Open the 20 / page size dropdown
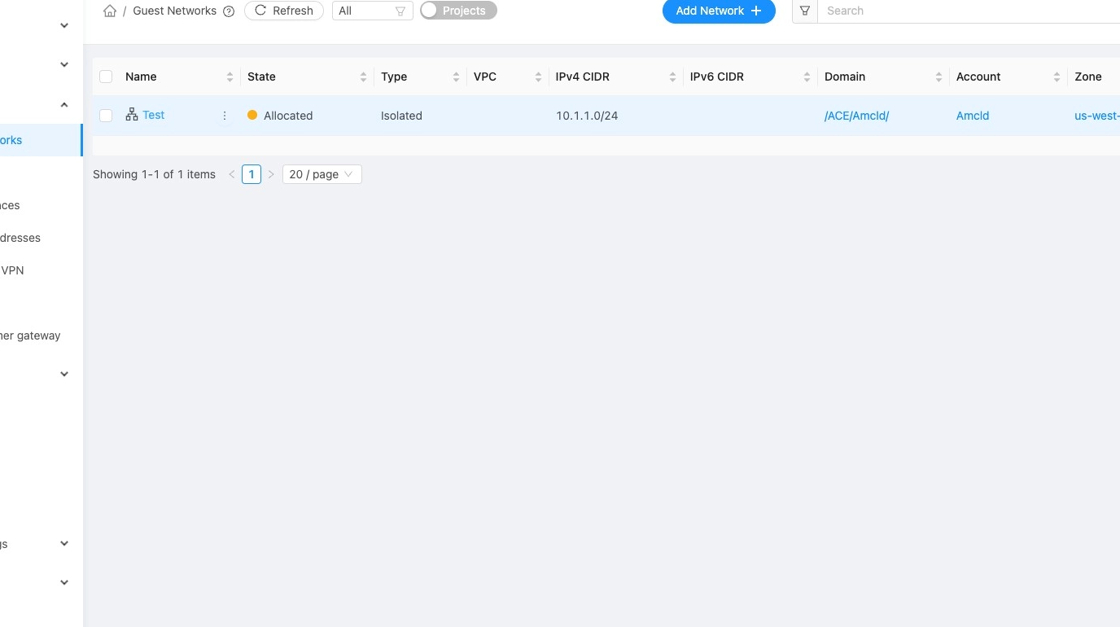The width and height of the screenshot is (1120, 627). tap(321, 174)
